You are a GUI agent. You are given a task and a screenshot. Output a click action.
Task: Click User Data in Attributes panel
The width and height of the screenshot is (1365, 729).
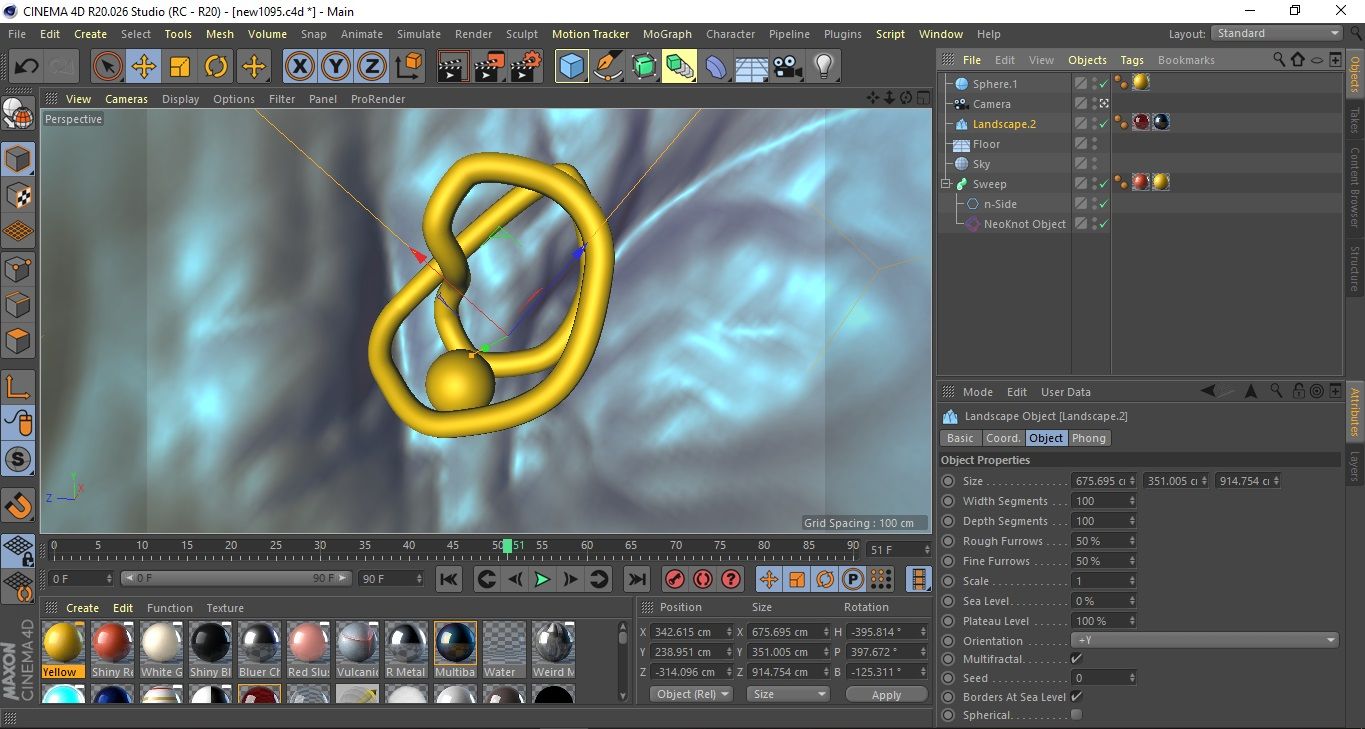coord(1066,392)
